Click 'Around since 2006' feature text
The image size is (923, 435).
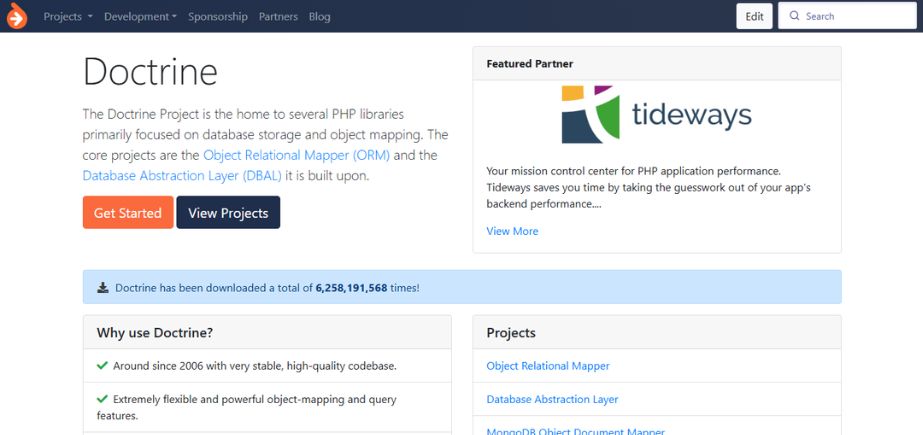click(x=255, y=366)
